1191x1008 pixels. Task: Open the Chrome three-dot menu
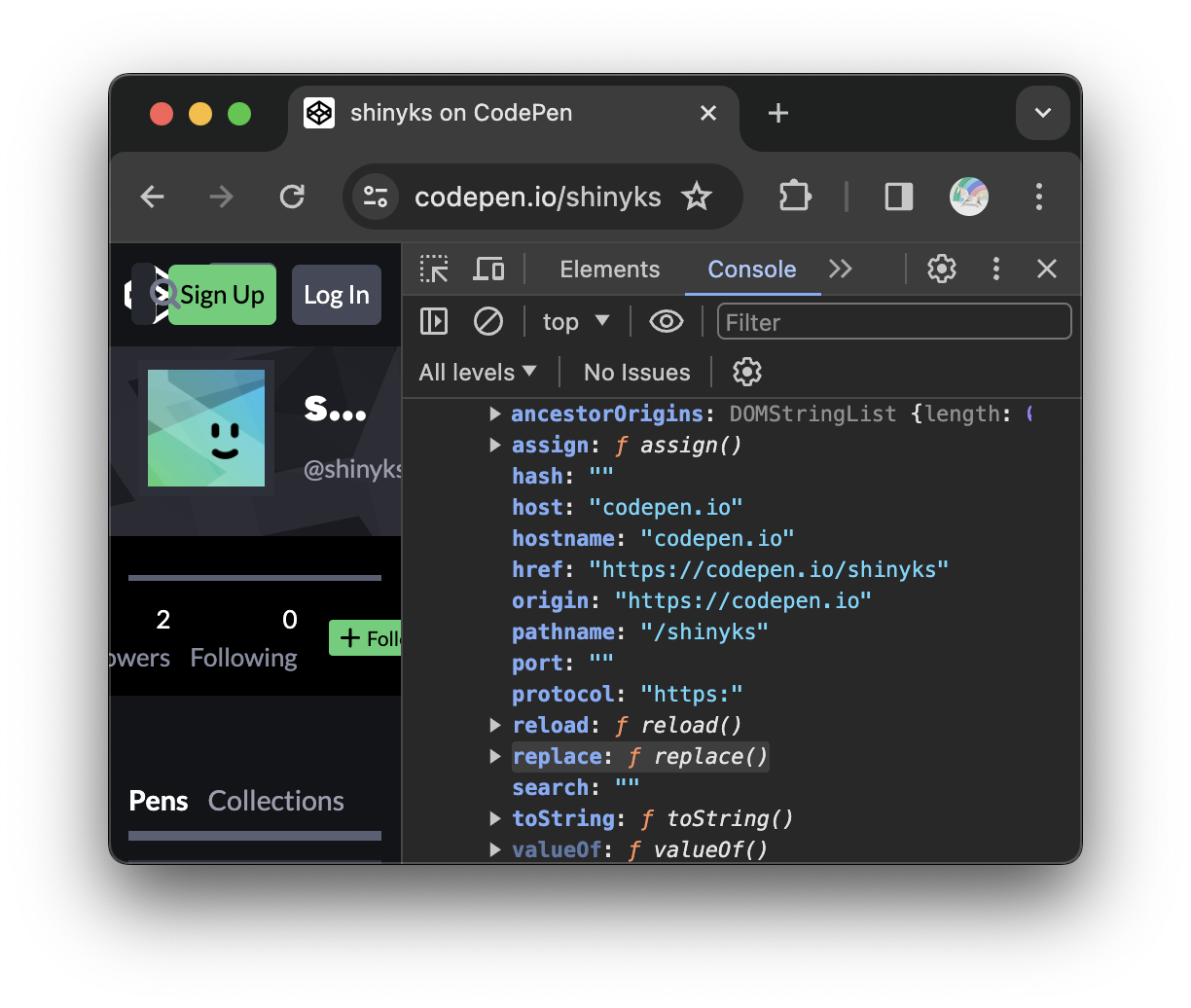coord(1039,197)
